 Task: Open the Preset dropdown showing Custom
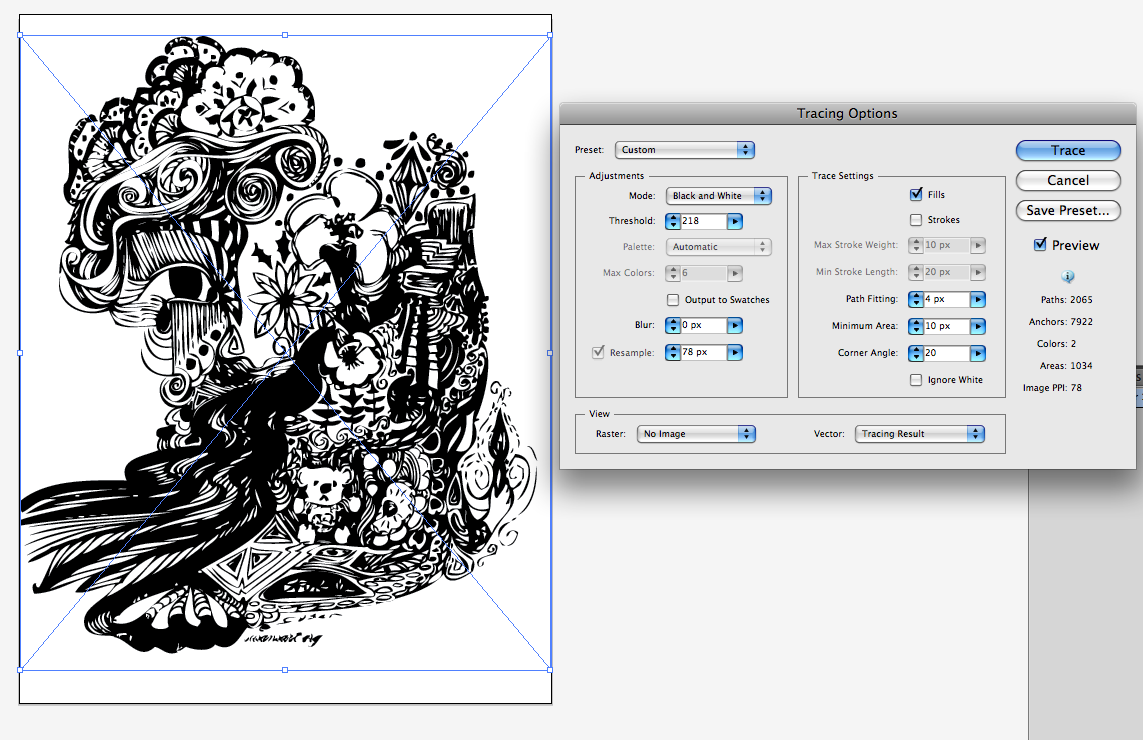tap(684, 149)
